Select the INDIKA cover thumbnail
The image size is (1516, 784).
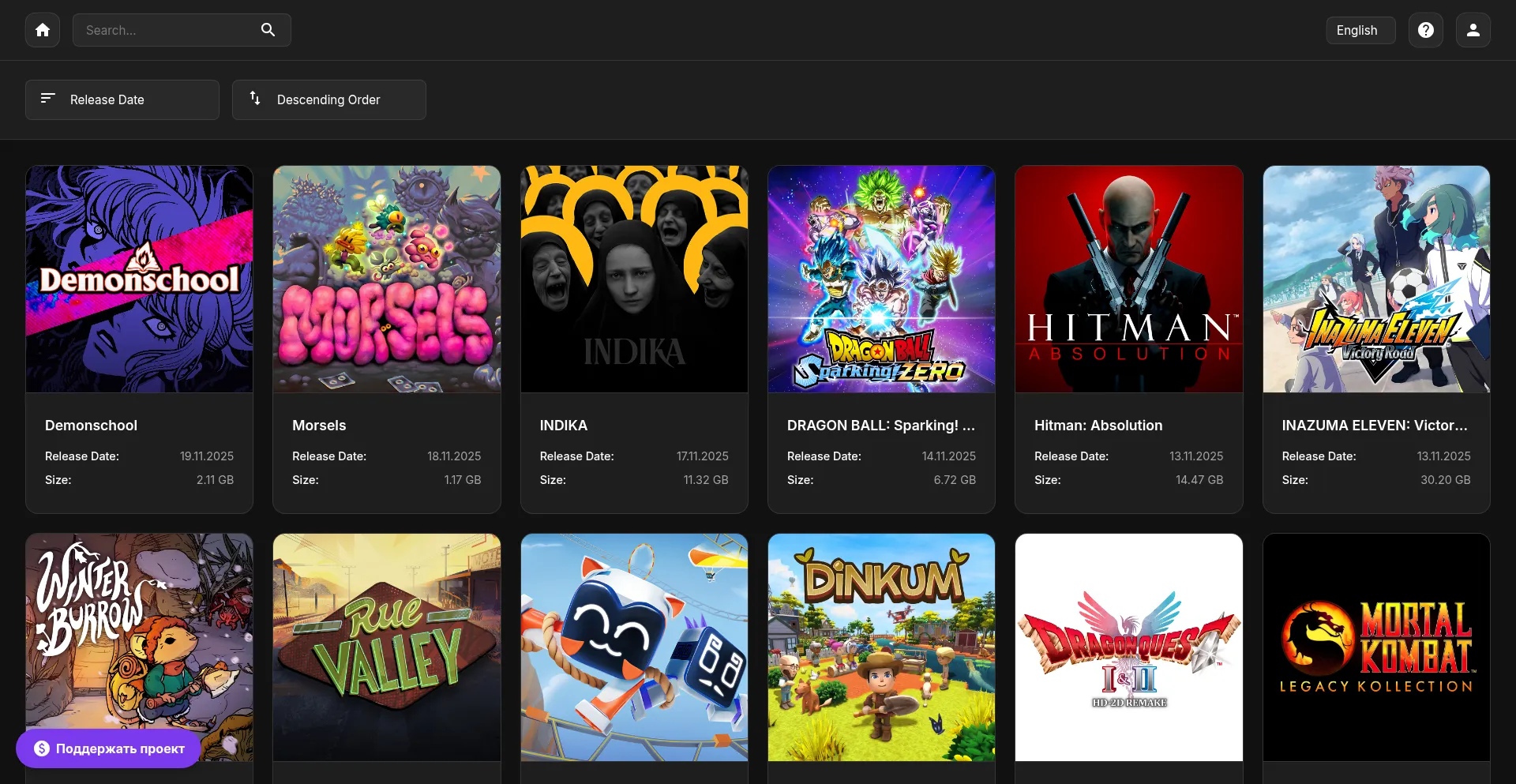[x=634, y=279]
